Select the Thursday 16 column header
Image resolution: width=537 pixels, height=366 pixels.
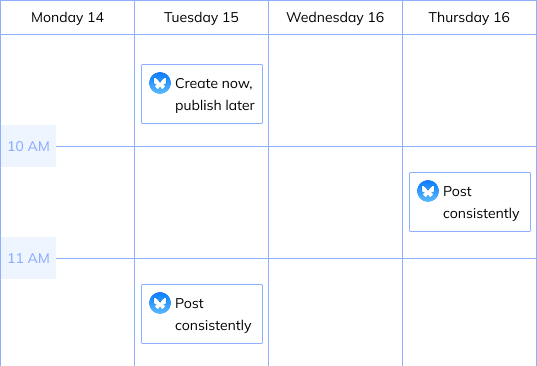click(470, 17)
